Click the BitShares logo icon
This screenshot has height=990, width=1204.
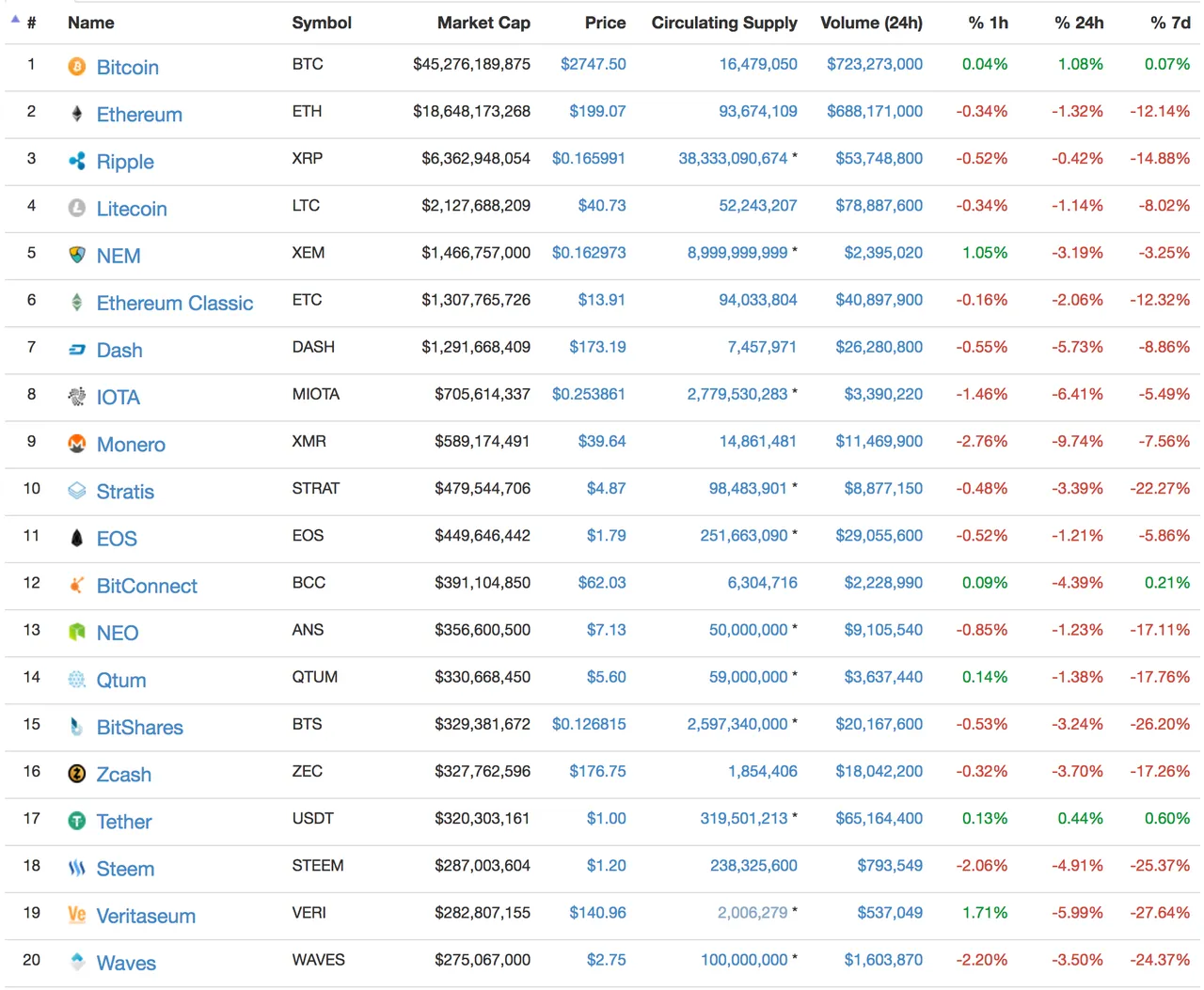[77, 727]
